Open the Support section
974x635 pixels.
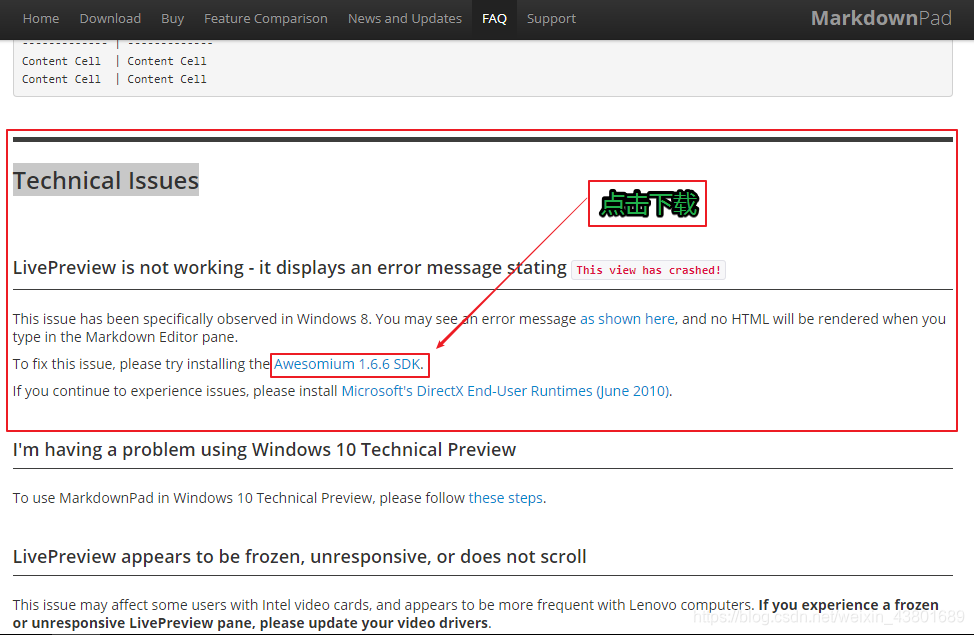pyautogui.click(x=551, y=18)
